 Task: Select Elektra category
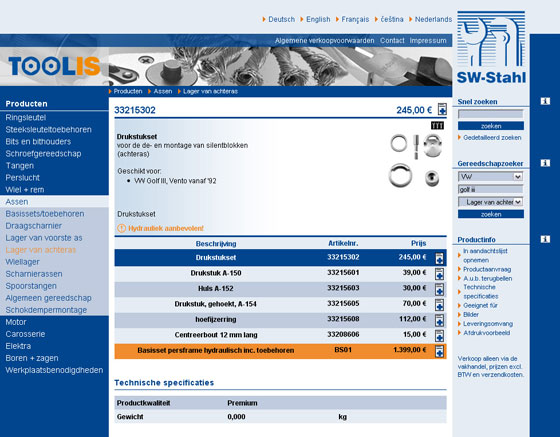point(18,346)
